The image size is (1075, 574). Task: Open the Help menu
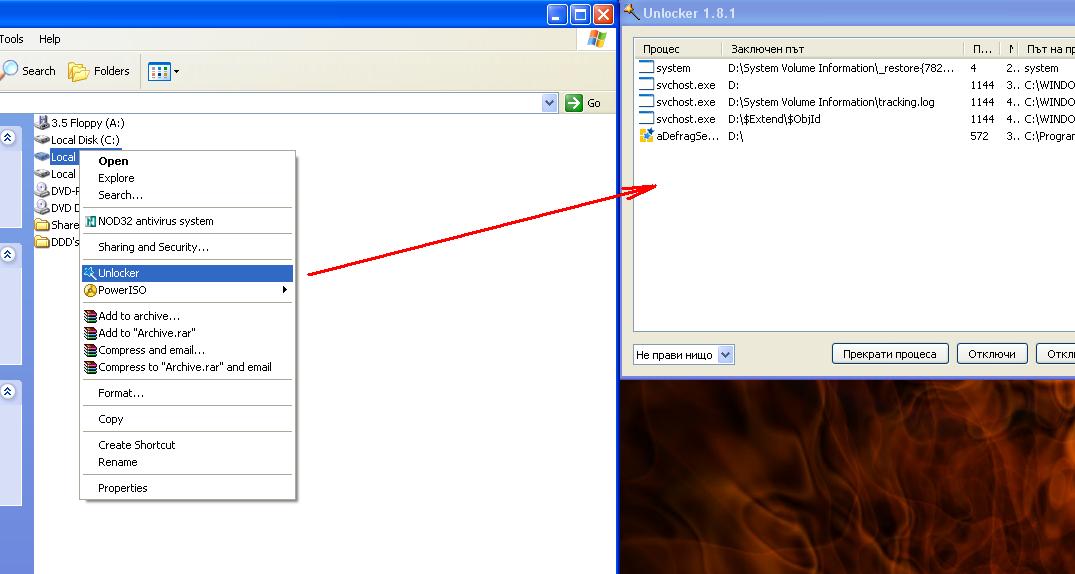[x=49, y=39]
